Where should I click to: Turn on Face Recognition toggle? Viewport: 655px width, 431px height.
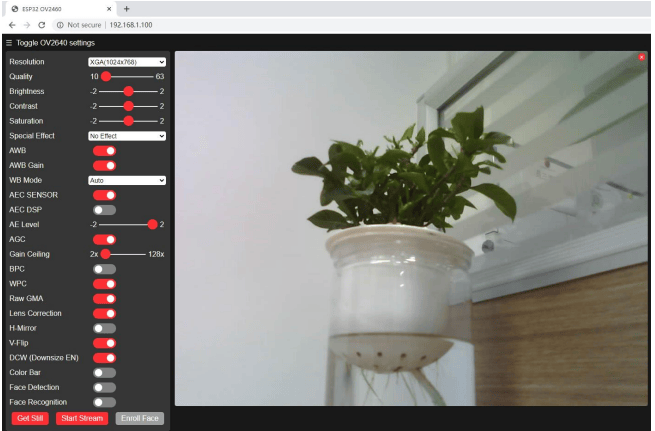click(104, 402)
